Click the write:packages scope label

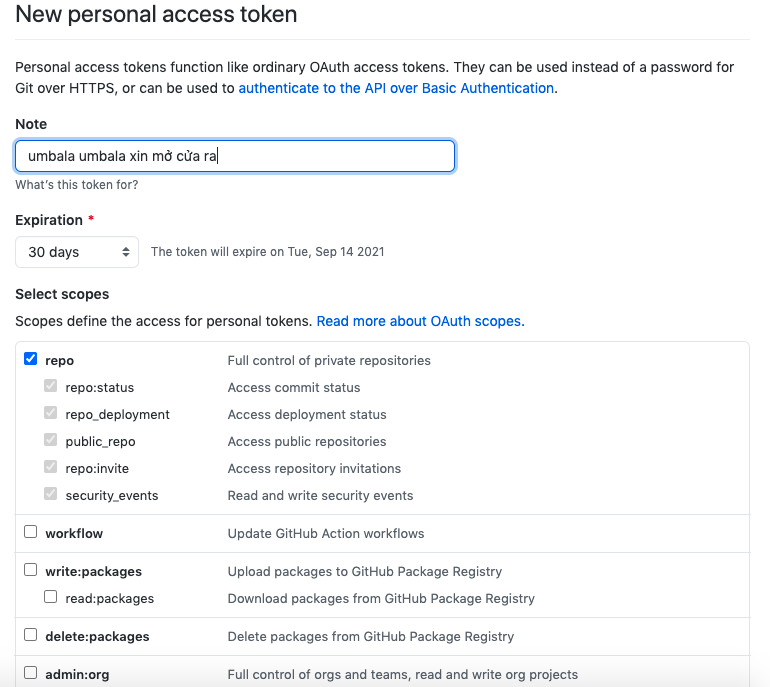tap(93, 571)
